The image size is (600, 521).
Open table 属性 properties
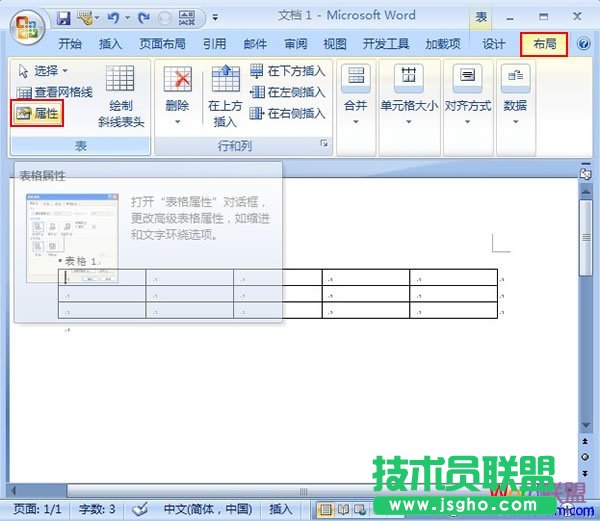[x=37, y=113]
